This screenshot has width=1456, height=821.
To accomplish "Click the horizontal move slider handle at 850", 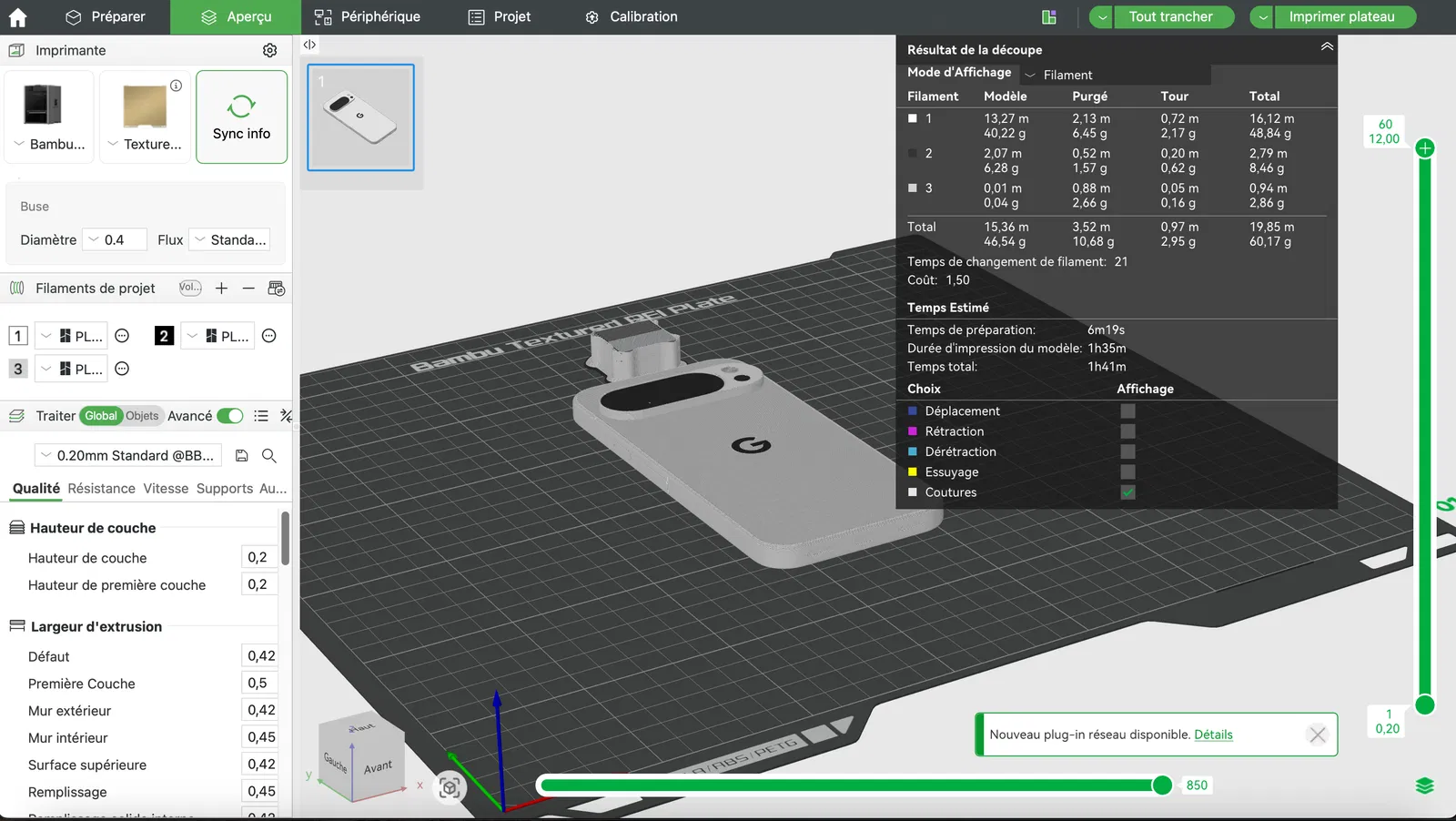I will (1162, 786).
